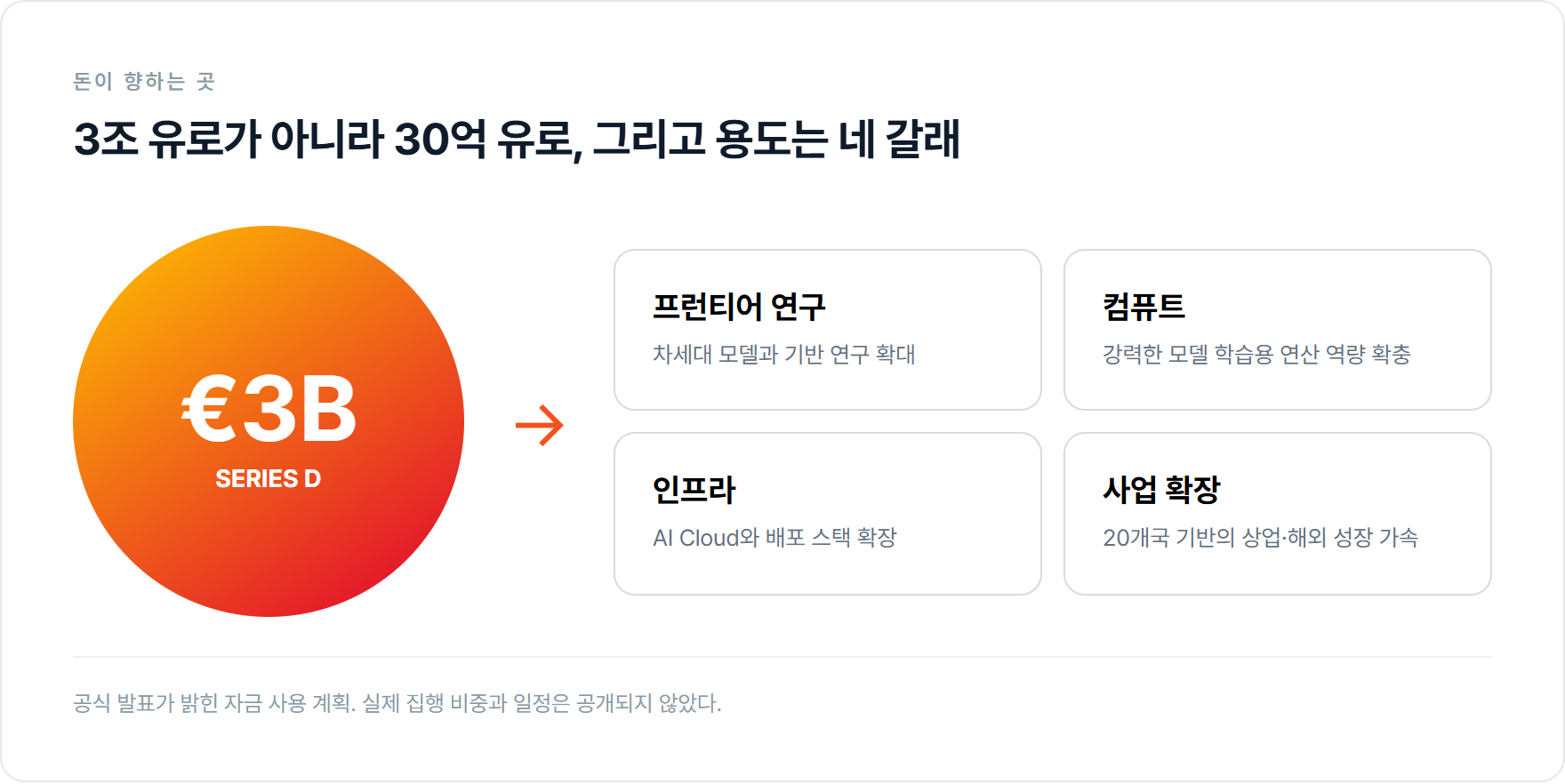The image size is (1565, 784).
Task: Click the 인프라 heading text
Action: [694, 490]
